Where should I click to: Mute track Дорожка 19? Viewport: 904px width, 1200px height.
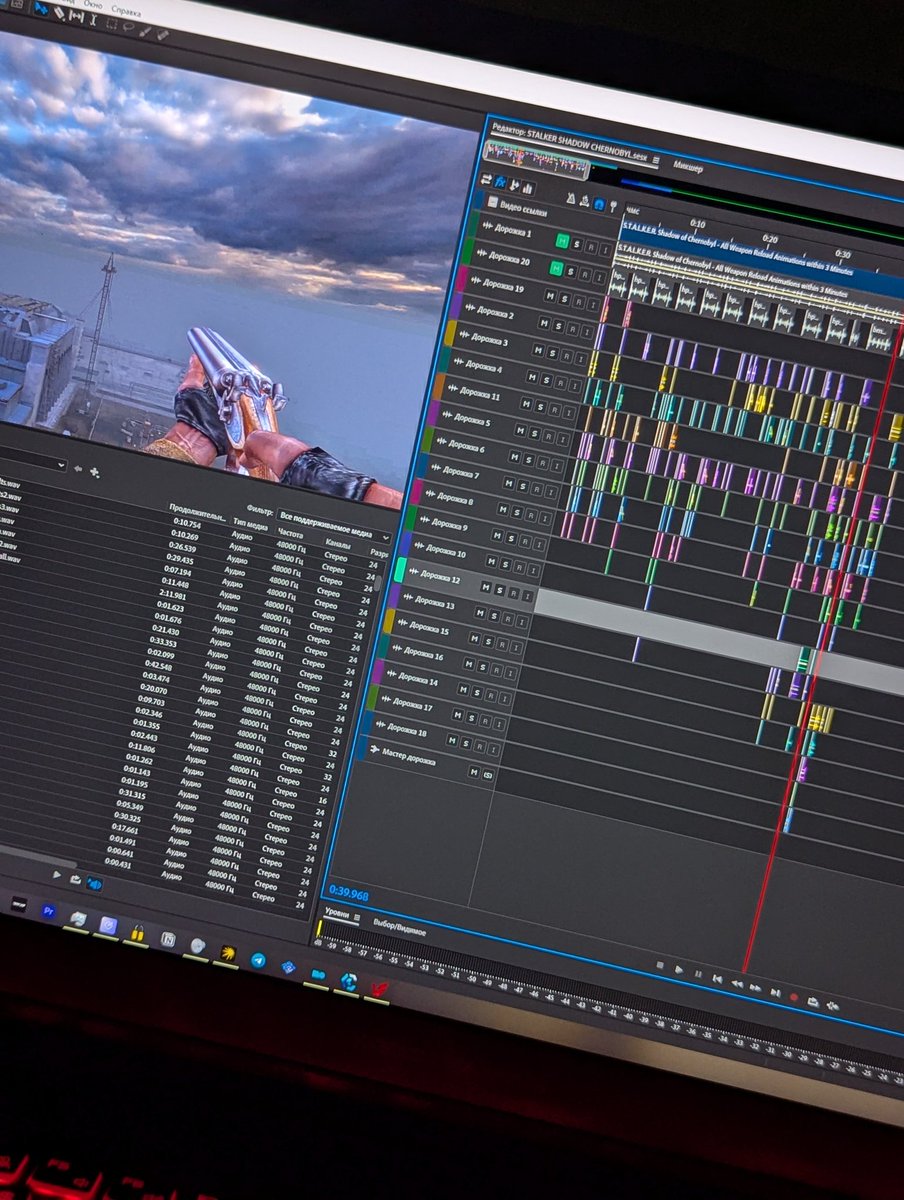(x=550, y=297)
